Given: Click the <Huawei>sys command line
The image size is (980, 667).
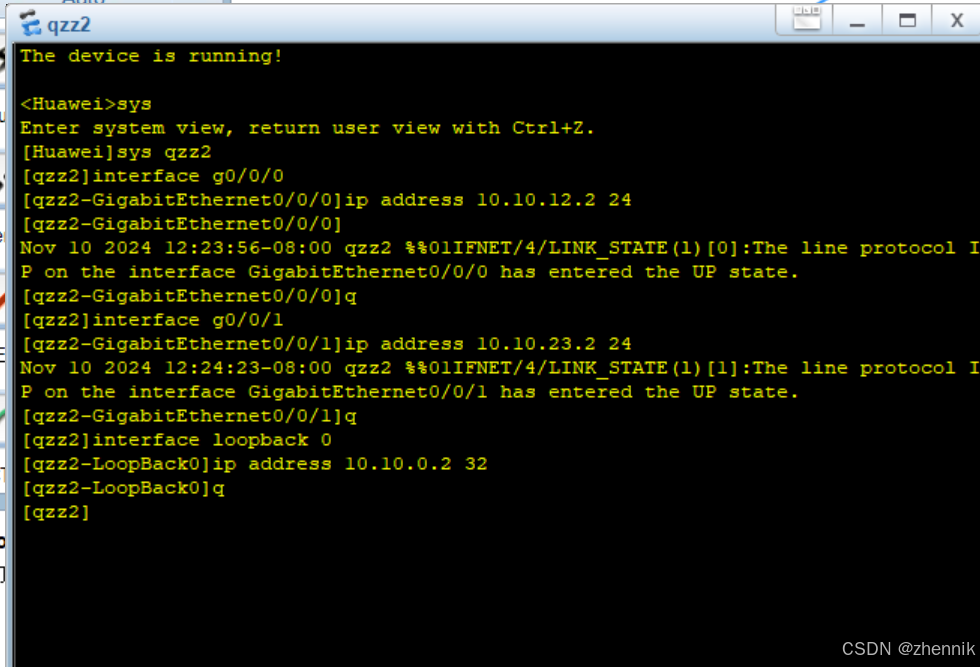Looking at the screenshot, I should coord(86,104).
